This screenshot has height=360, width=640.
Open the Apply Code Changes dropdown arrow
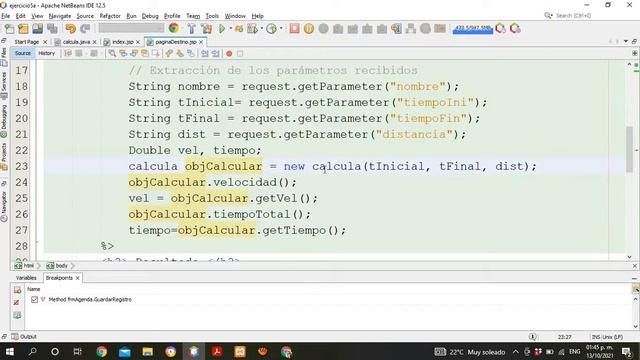tap(281, 29)
